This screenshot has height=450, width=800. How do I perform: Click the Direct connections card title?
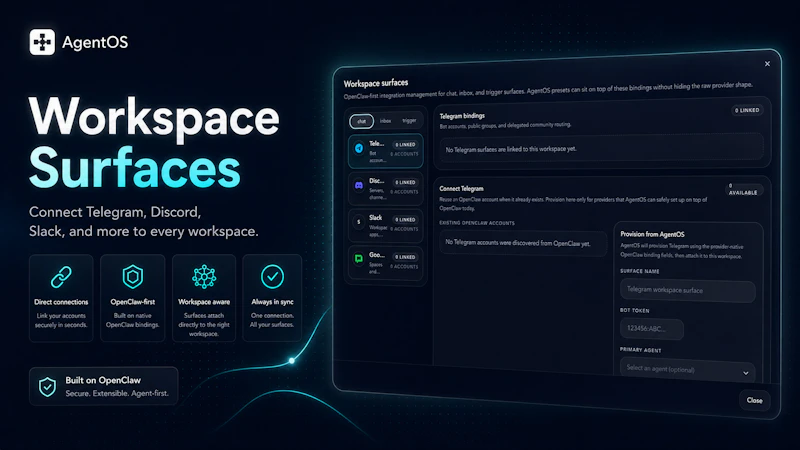pos(61,302)
